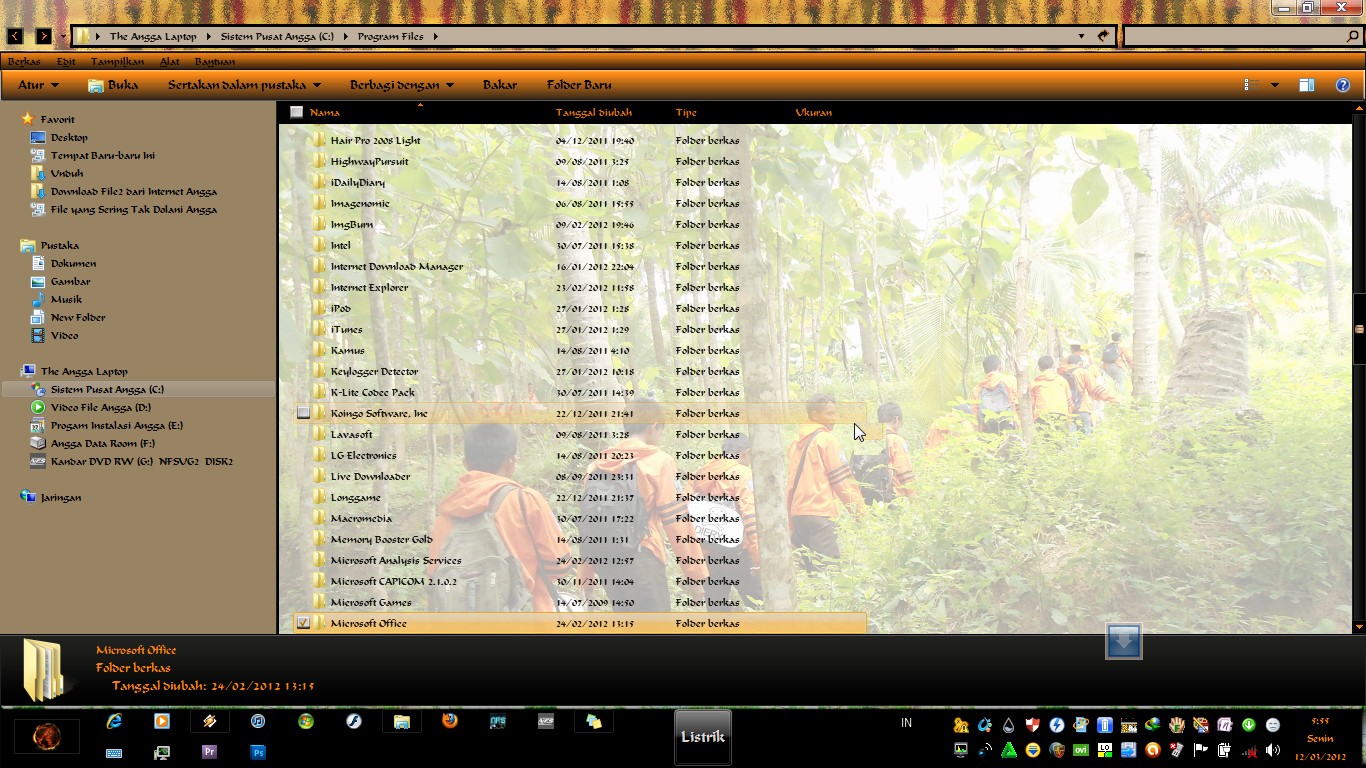Click the Bakar button

coord(499,85)
